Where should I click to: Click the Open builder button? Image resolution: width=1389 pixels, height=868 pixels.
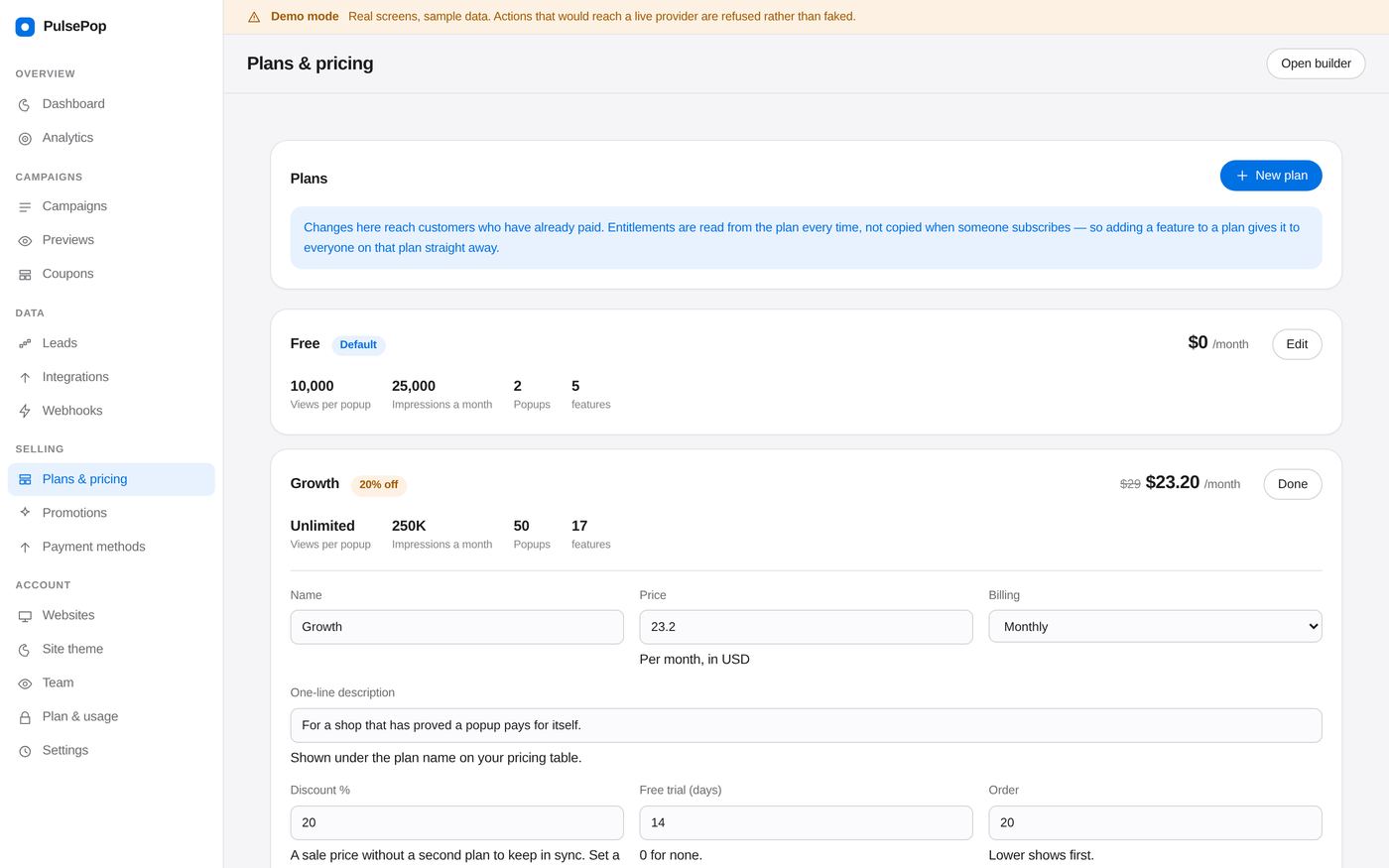(1316, 63)
